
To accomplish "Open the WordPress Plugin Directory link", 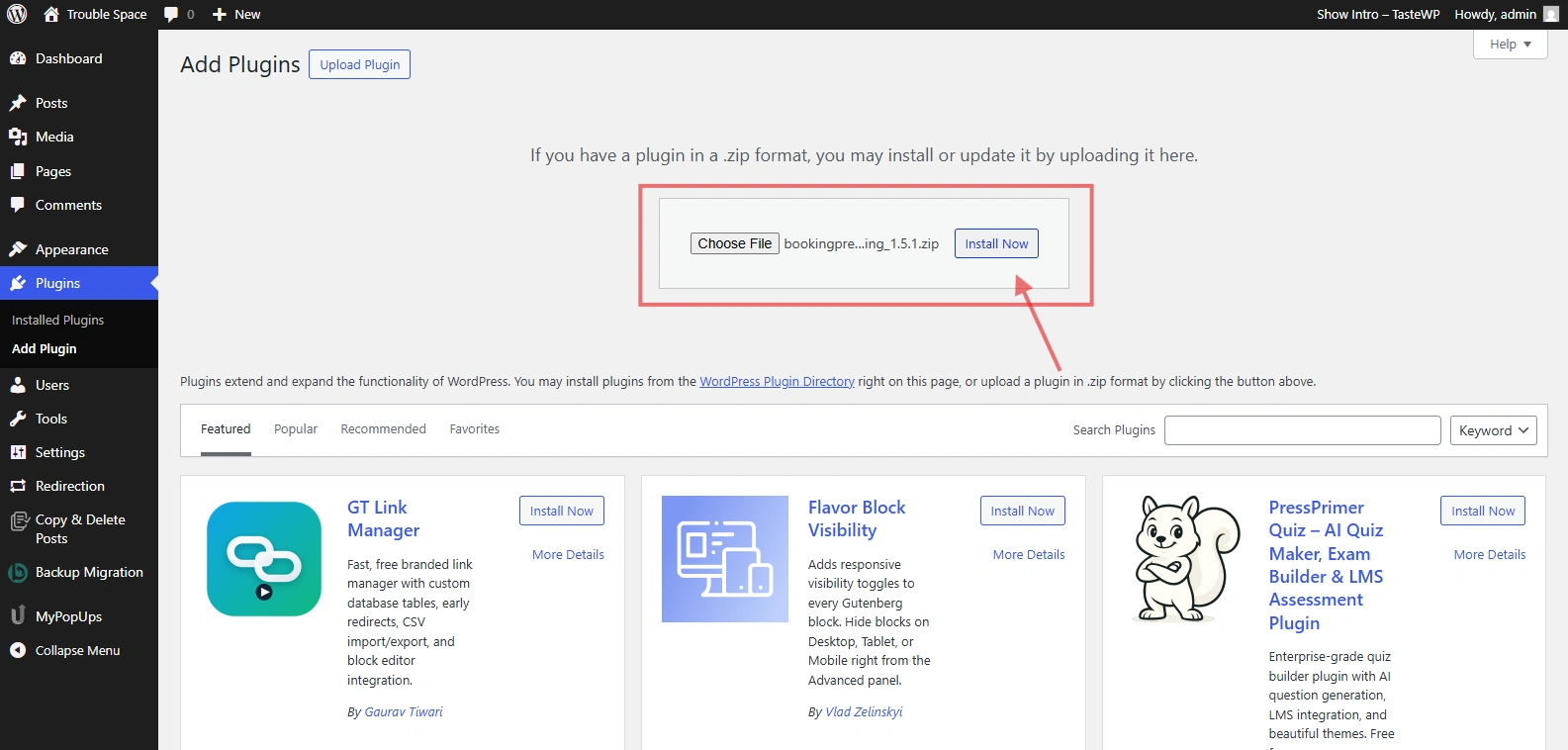I will point(777,381).
